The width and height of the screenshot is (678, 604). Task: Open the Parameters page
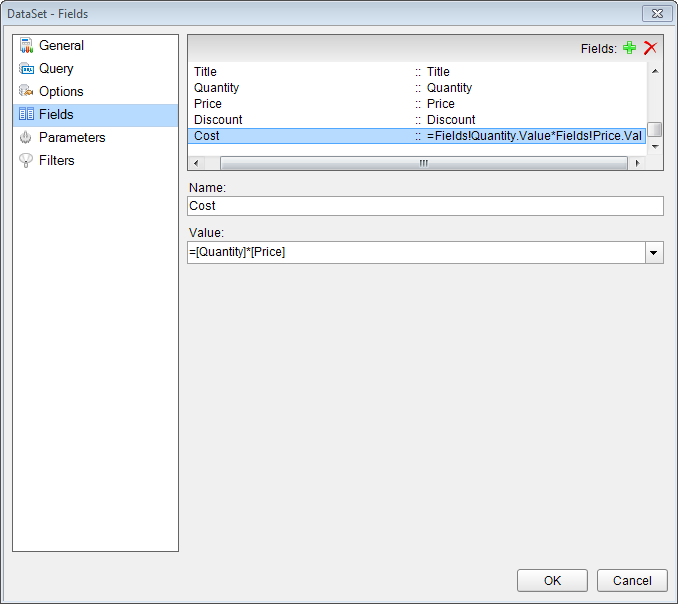point(96,137)
